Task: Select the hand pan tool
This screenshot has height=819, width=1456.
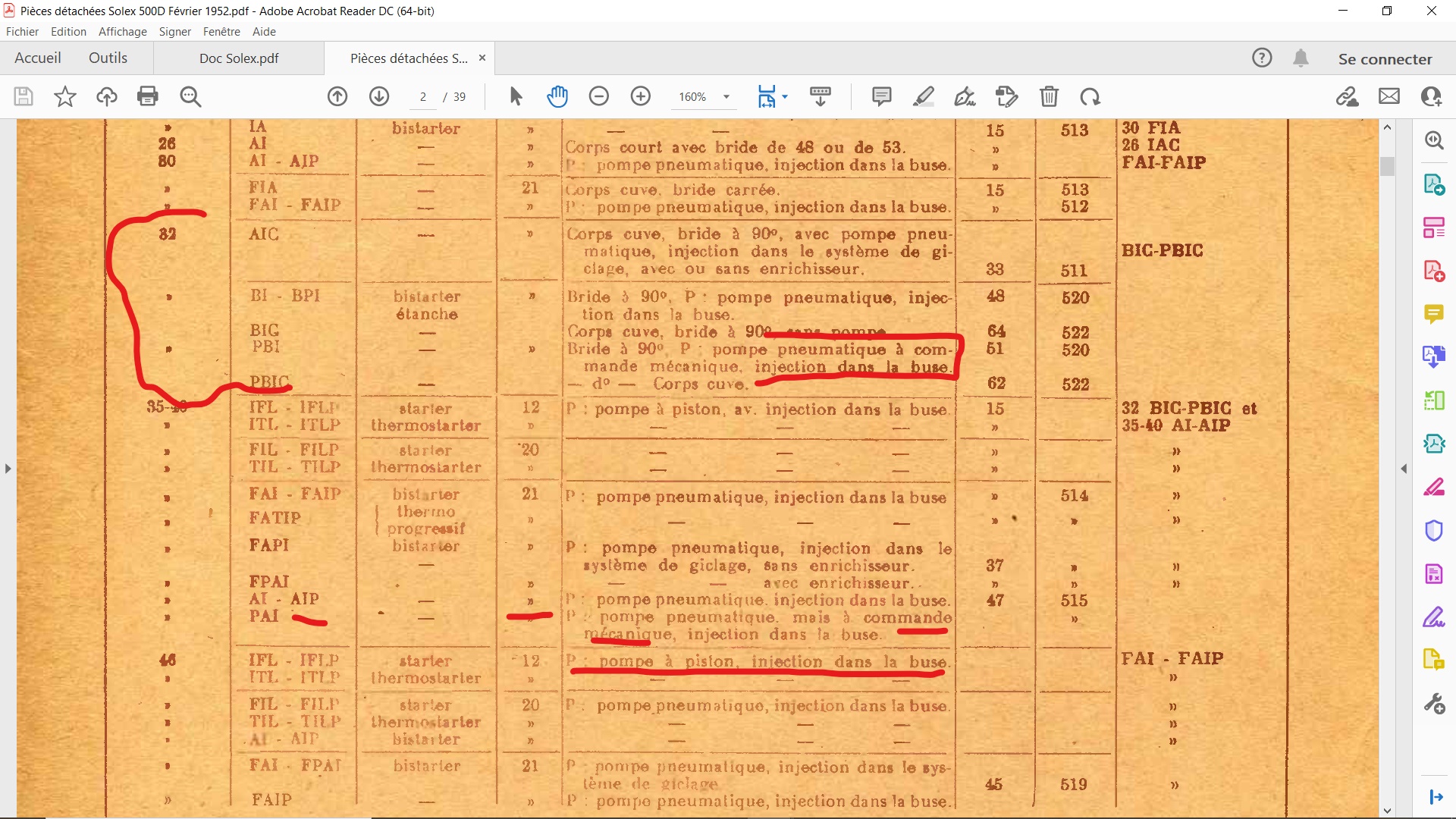Action: (557, 96)
